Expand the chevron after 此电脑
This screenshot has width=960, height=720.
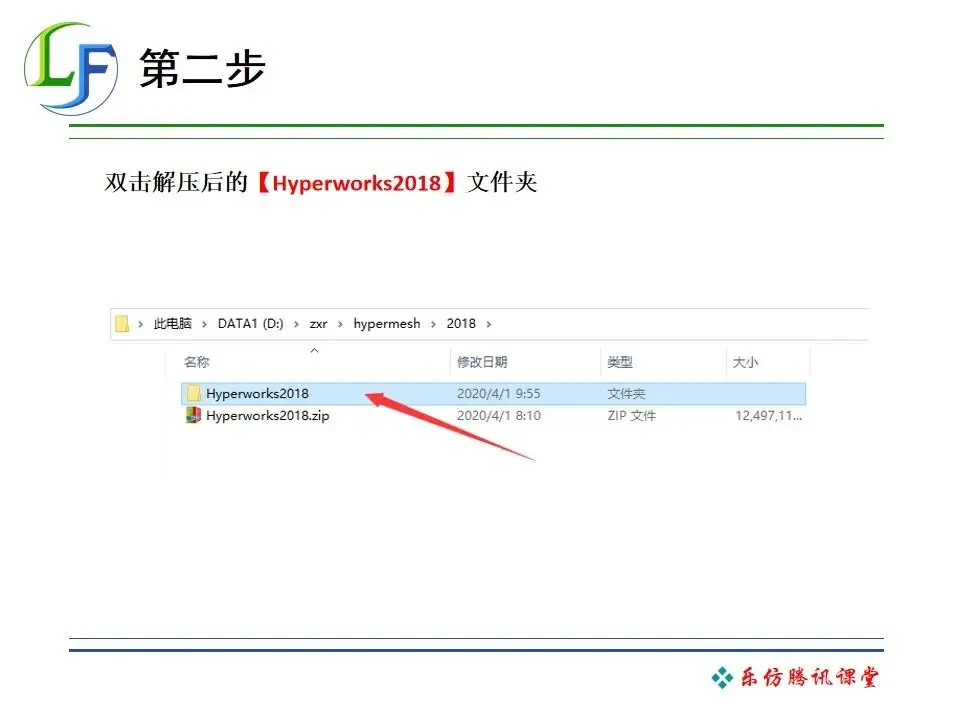click(x=204, y=324)
